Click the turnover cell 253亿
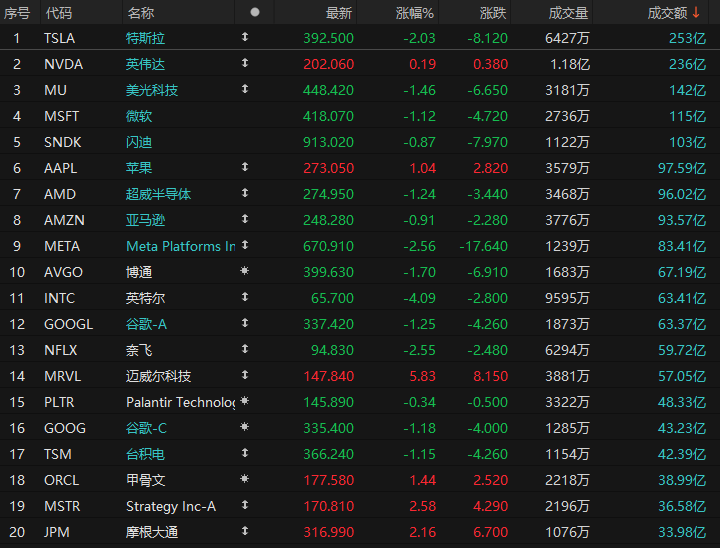Image resolution: width=720 pixels, height=548 pixels. point(687,38)
